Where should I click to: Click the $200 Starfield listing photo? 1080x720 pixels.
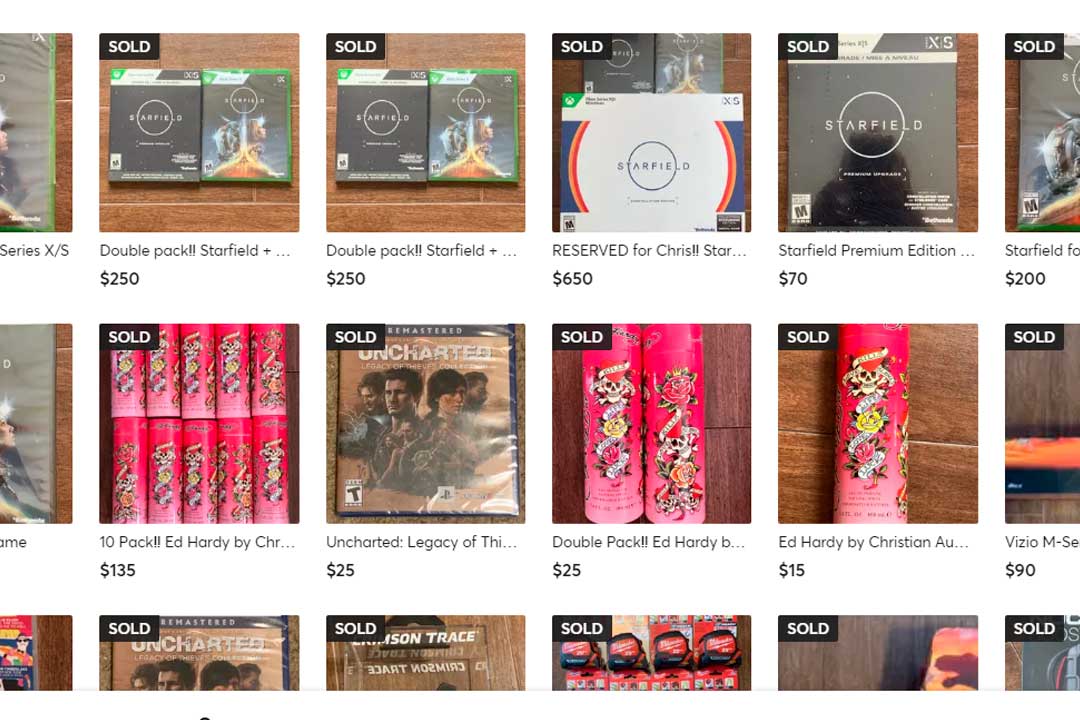click(x=1042, y=132)
